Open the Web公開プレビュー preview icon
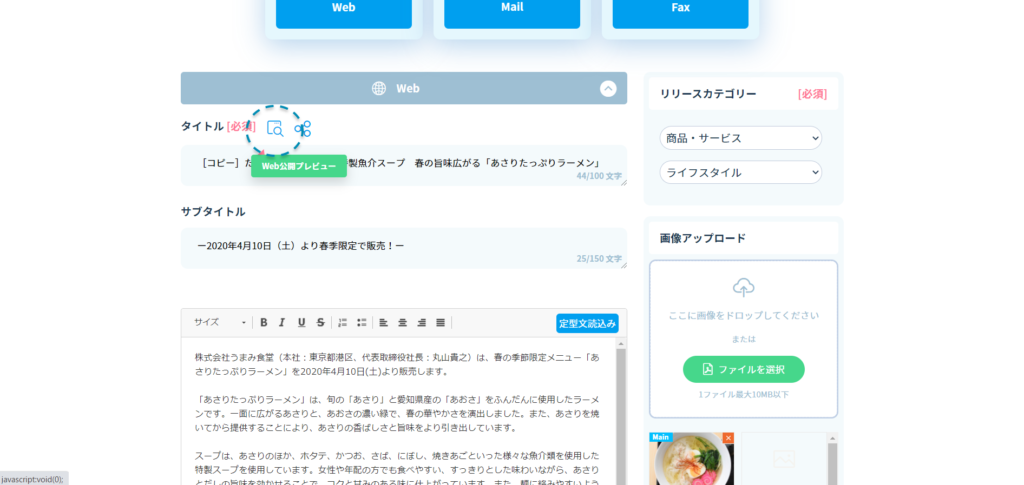Screen dimensions: 1024x485 click(x=275, y=129)
